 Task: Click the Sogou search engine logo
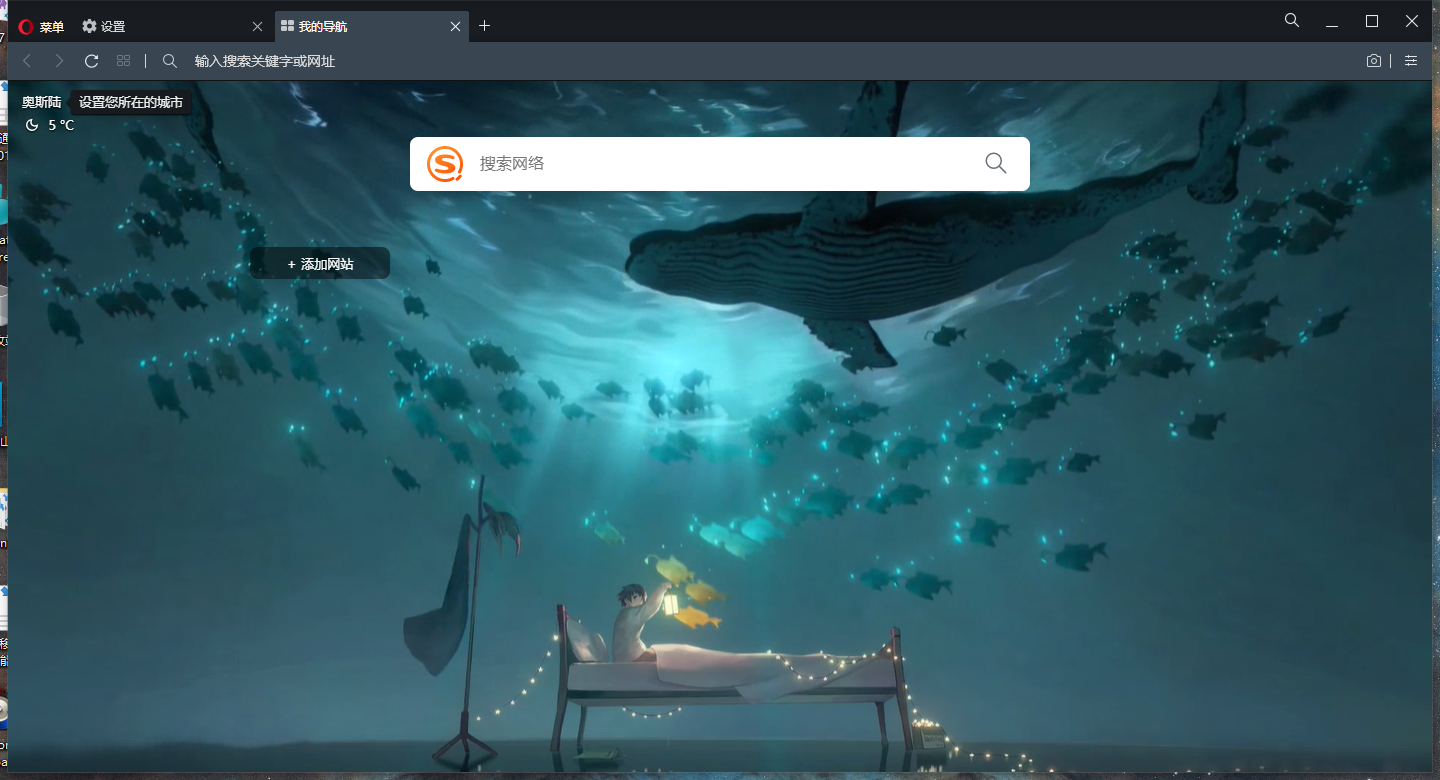(x=445, y=164)
